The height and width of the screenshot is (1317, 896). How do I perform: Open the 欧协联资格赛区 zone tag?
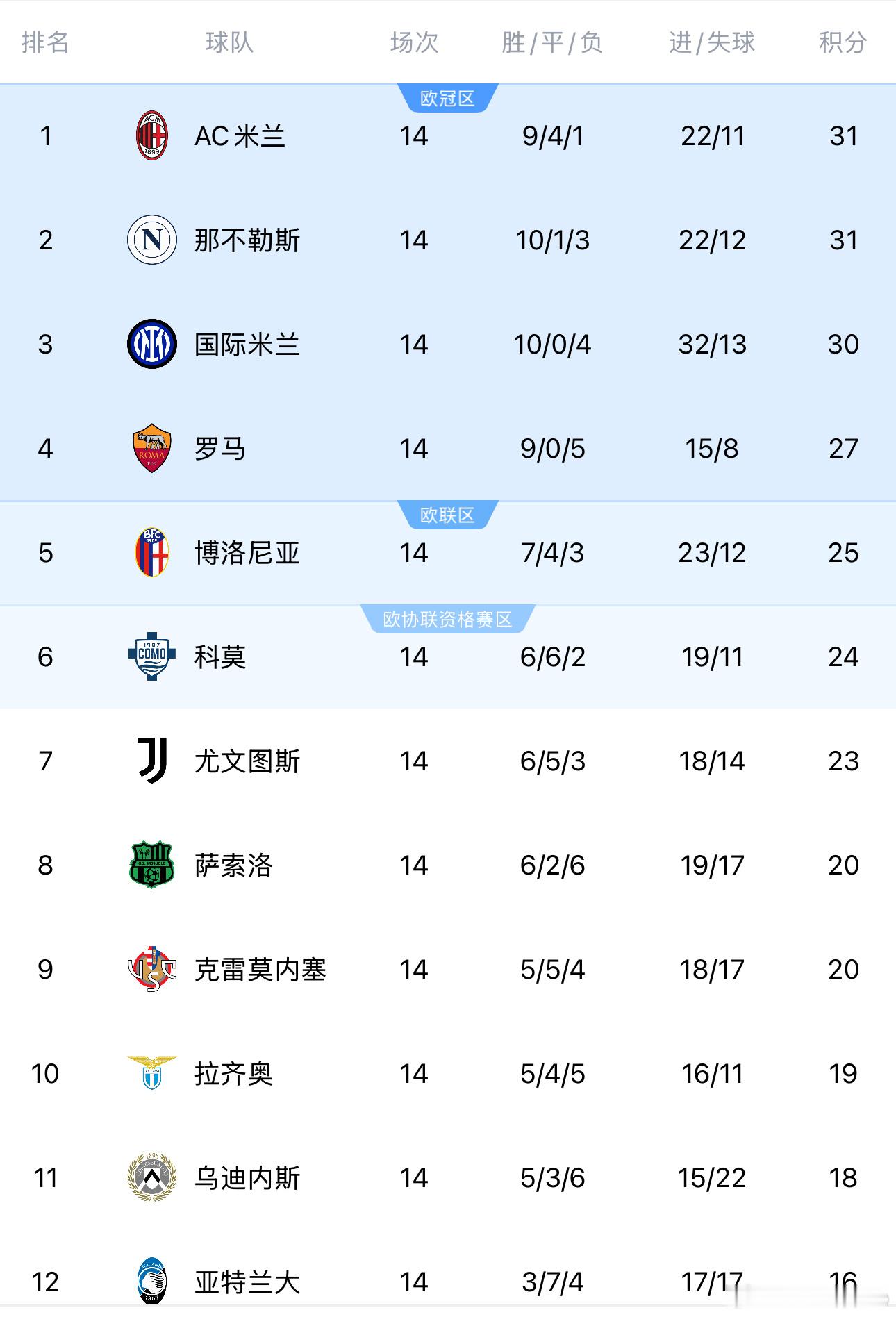coord(448,619)
